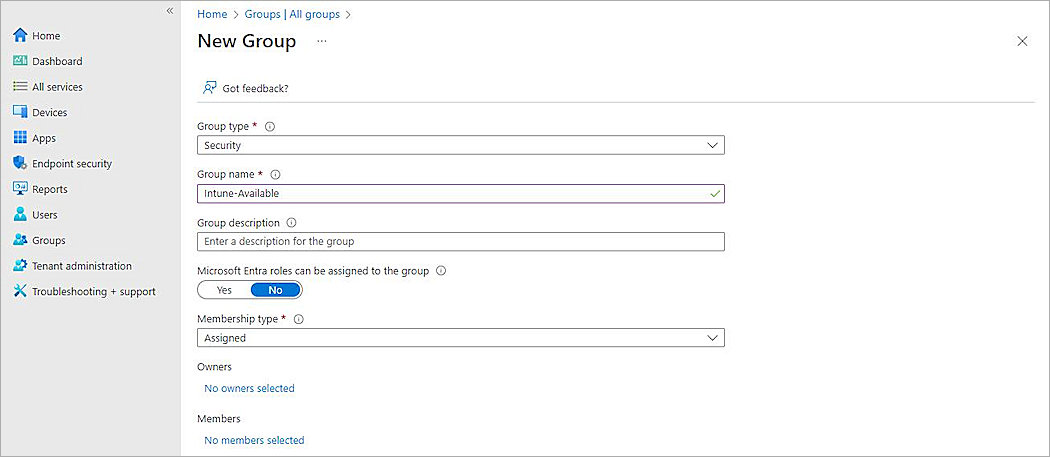
Task: Open the Group type dropdown
Action: [x=461, y=145]
